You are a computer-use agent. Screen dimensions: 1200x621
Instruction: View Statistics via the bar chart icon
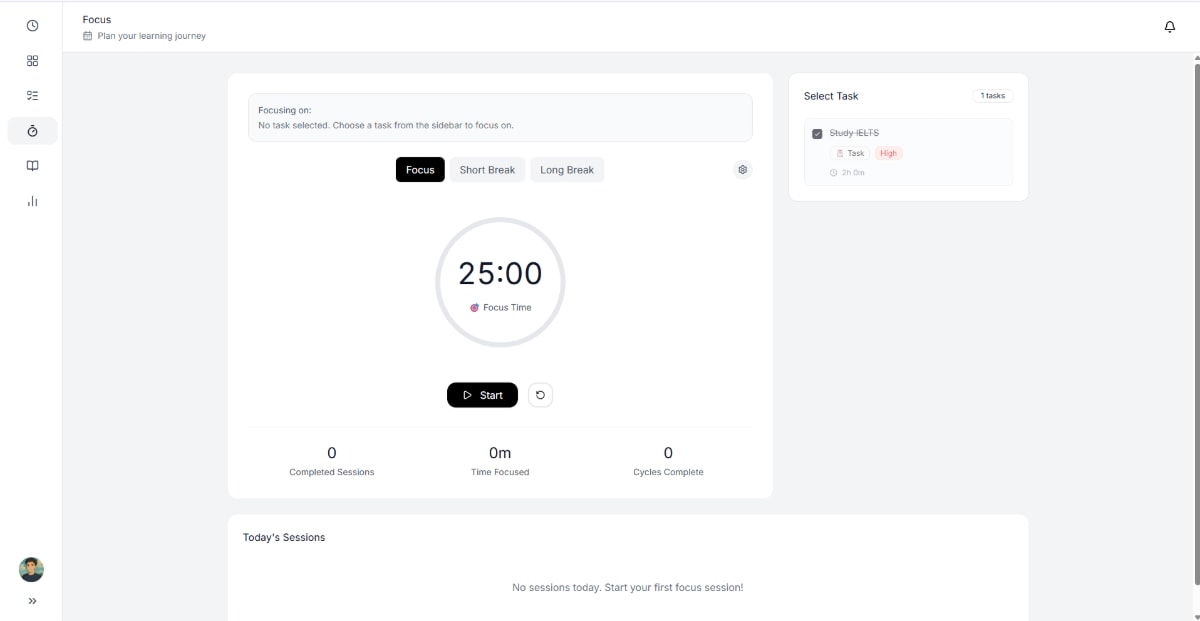click(x=32, y=201)
